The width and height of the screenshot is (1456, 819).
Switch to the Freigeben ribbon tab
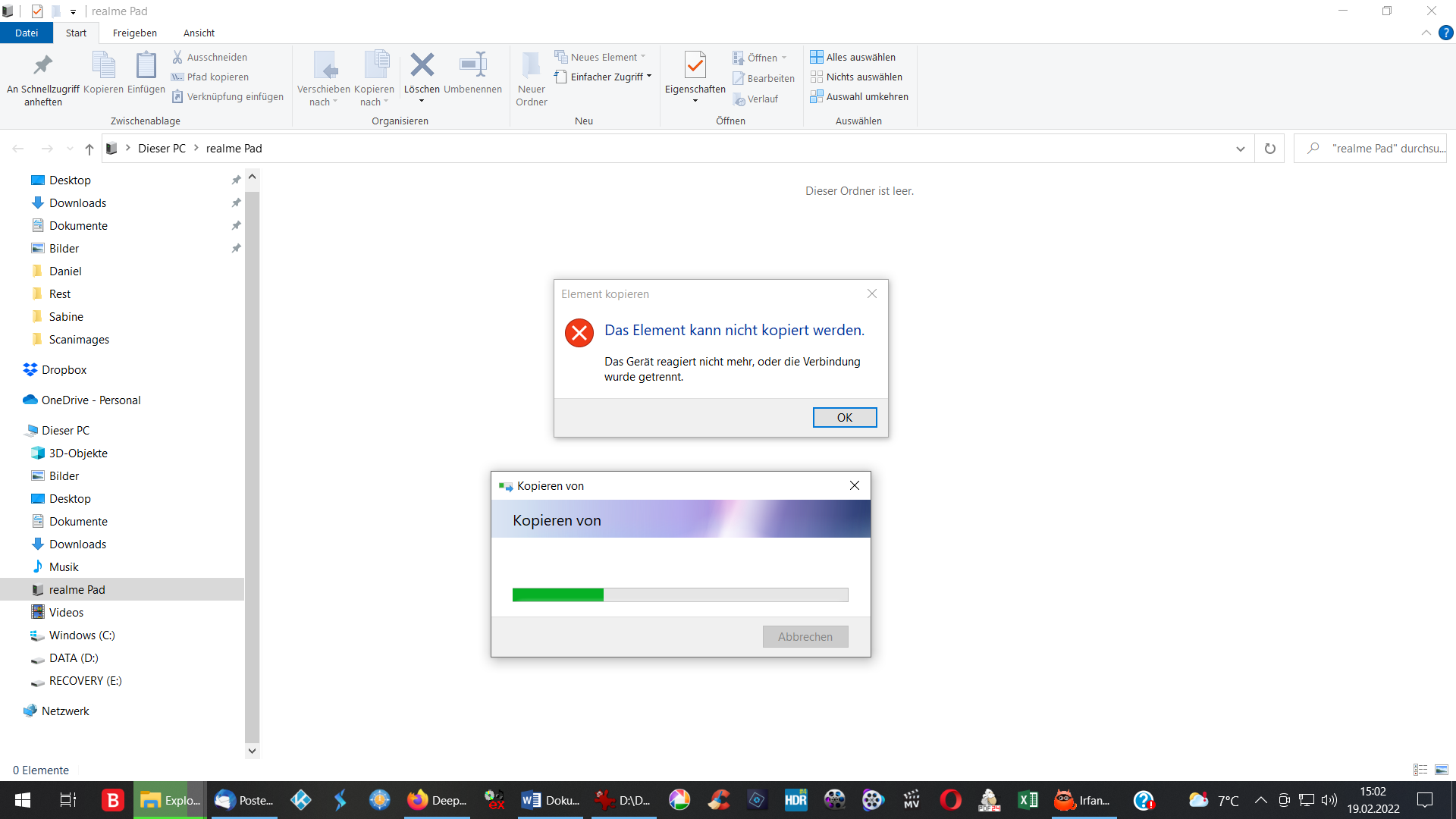(x=135, y=33)
